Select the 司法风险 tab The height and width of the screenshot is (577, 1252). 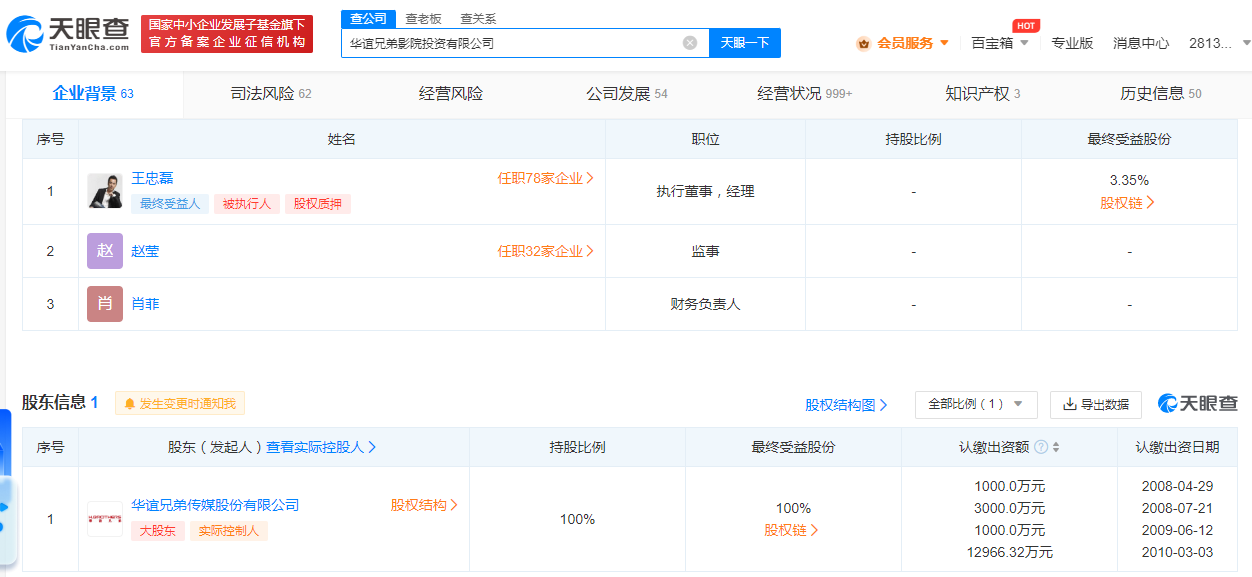pyautogui.click(x=271, y=94)
